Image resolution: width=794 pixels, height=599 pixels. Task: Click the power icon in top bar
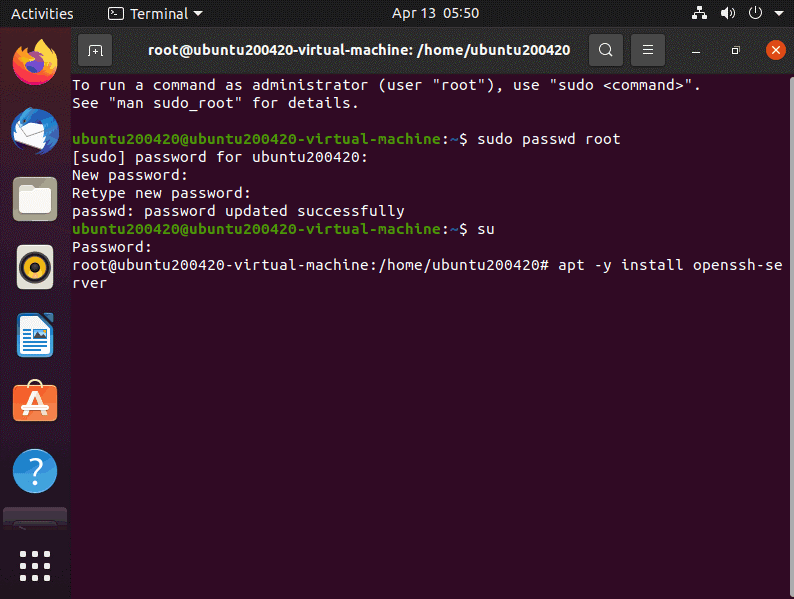755,13
